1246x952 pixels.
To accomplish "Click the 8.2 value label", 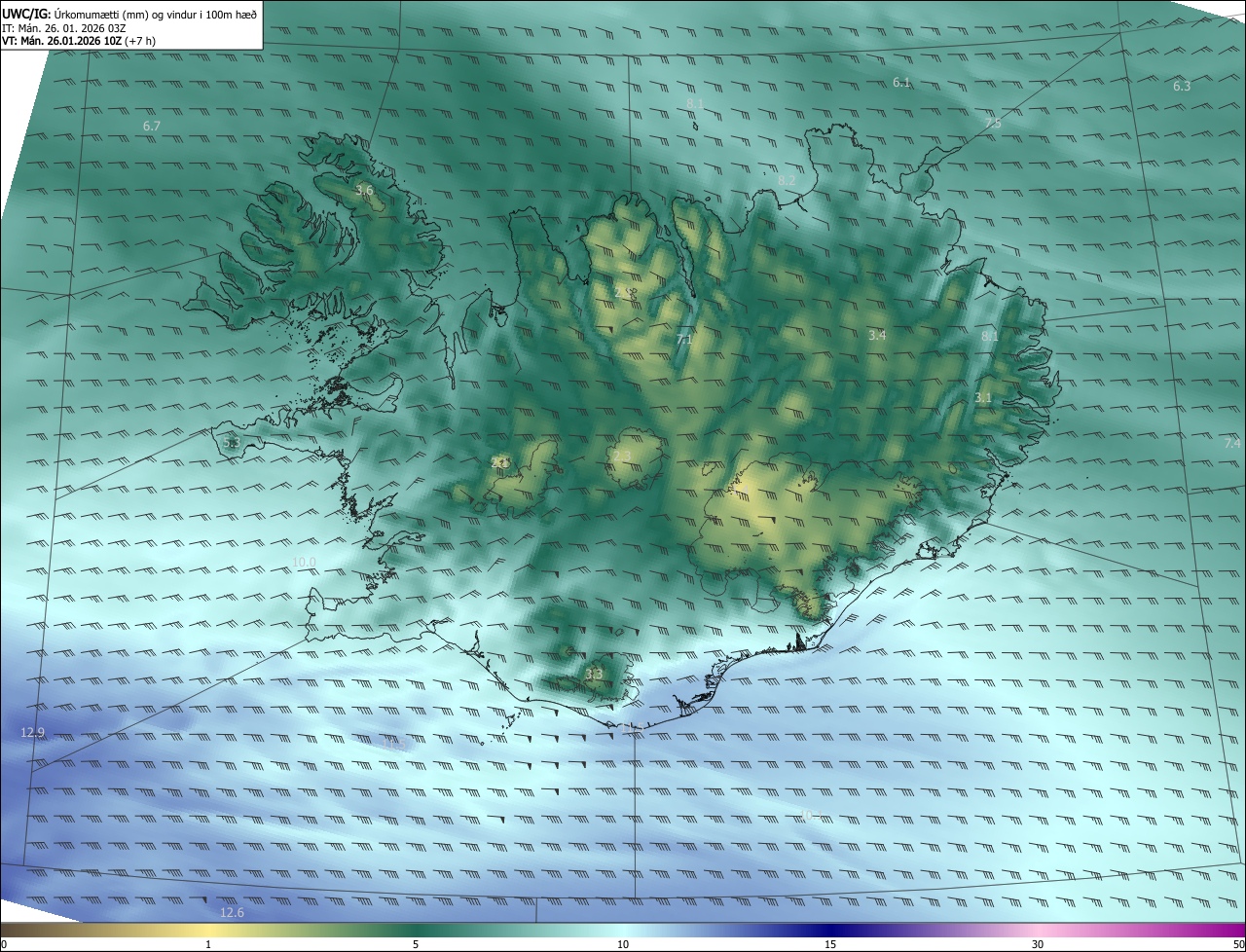I will 787,181.
